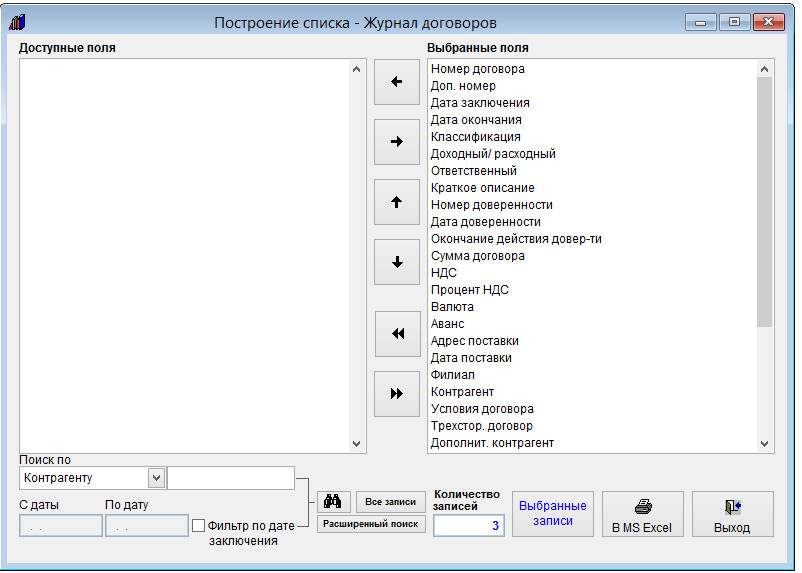
Task: Move selected field up with up arrow
Action: [x=396, y=202]
